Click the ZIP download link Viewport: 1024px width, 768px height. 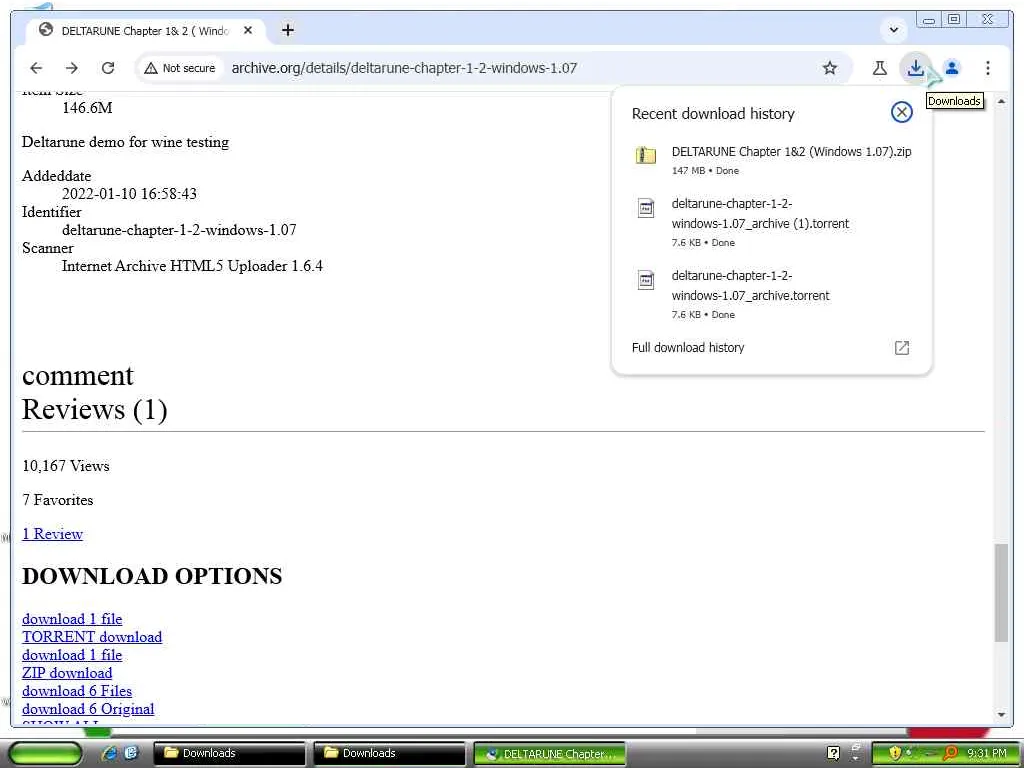67,673
